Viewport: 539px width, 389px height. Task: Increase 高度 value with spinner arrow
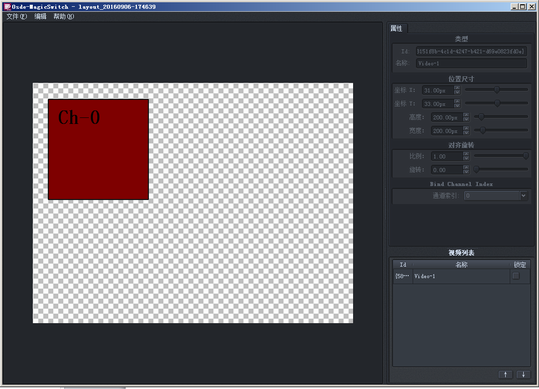tap(466, 115)
